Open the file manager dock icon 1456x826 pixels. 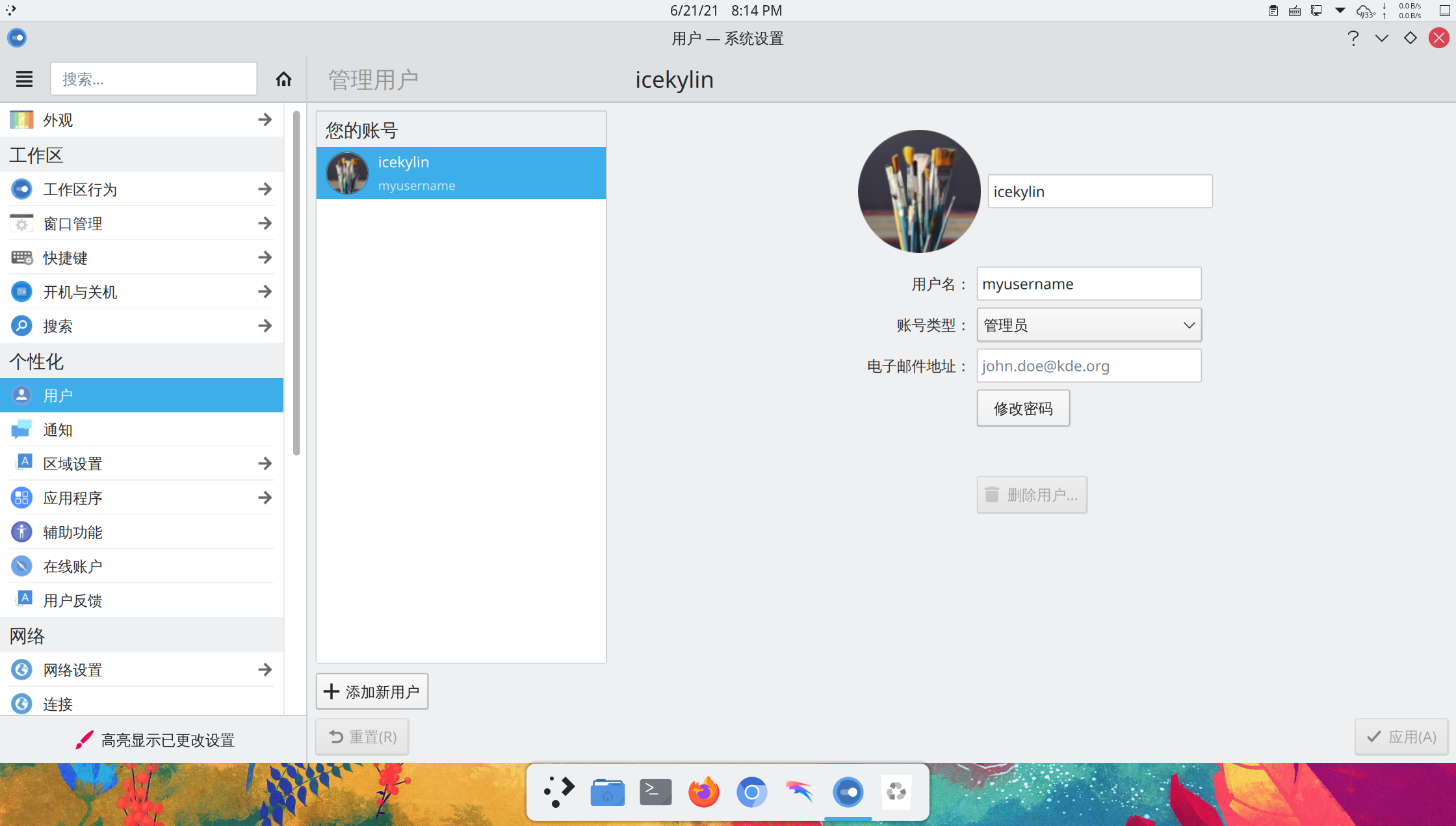(x=607, y=792)
